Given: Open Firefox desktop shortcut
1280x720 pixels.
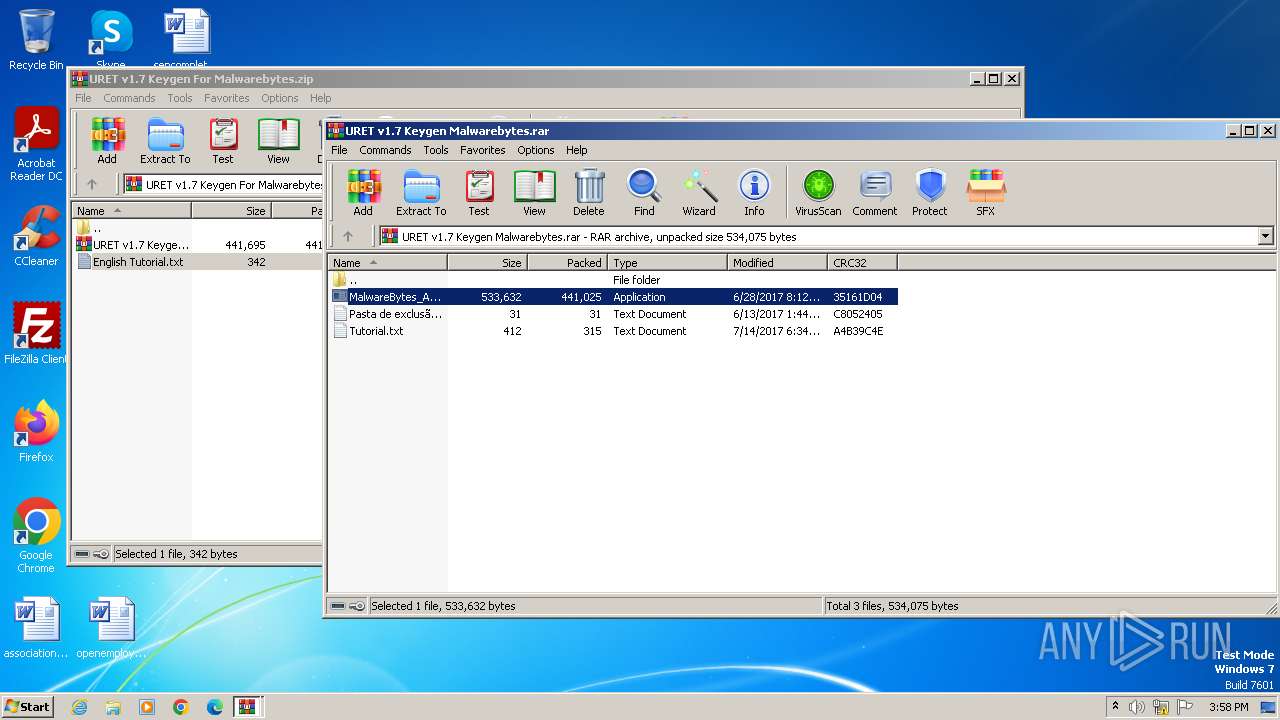Looking at the screenshot, I should coord(36,432).
